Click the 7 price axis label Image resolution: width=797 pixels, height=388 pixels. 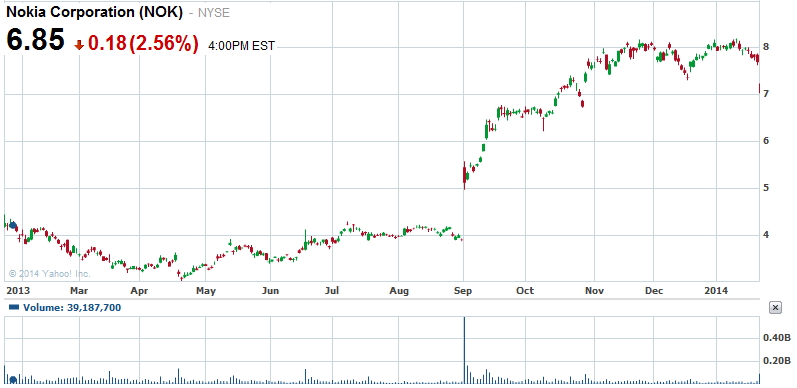[765, 94]
